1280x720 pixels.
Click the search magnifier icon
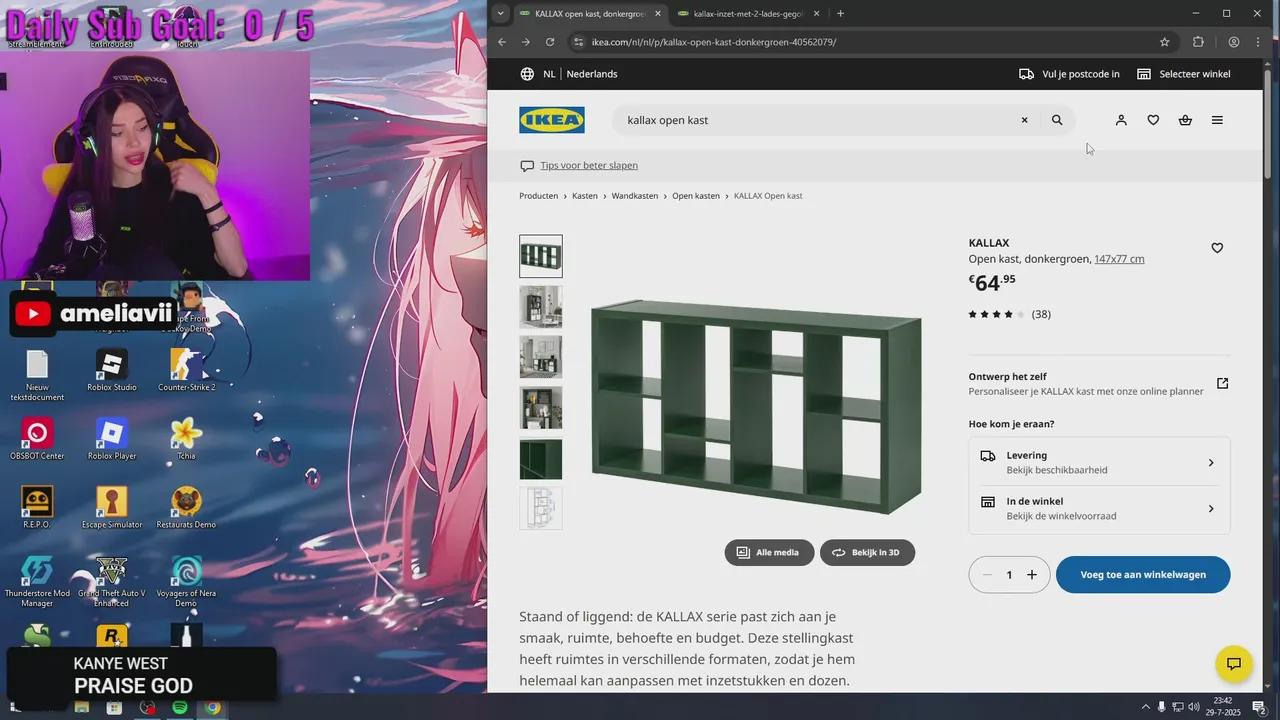tap(1057, 120)
